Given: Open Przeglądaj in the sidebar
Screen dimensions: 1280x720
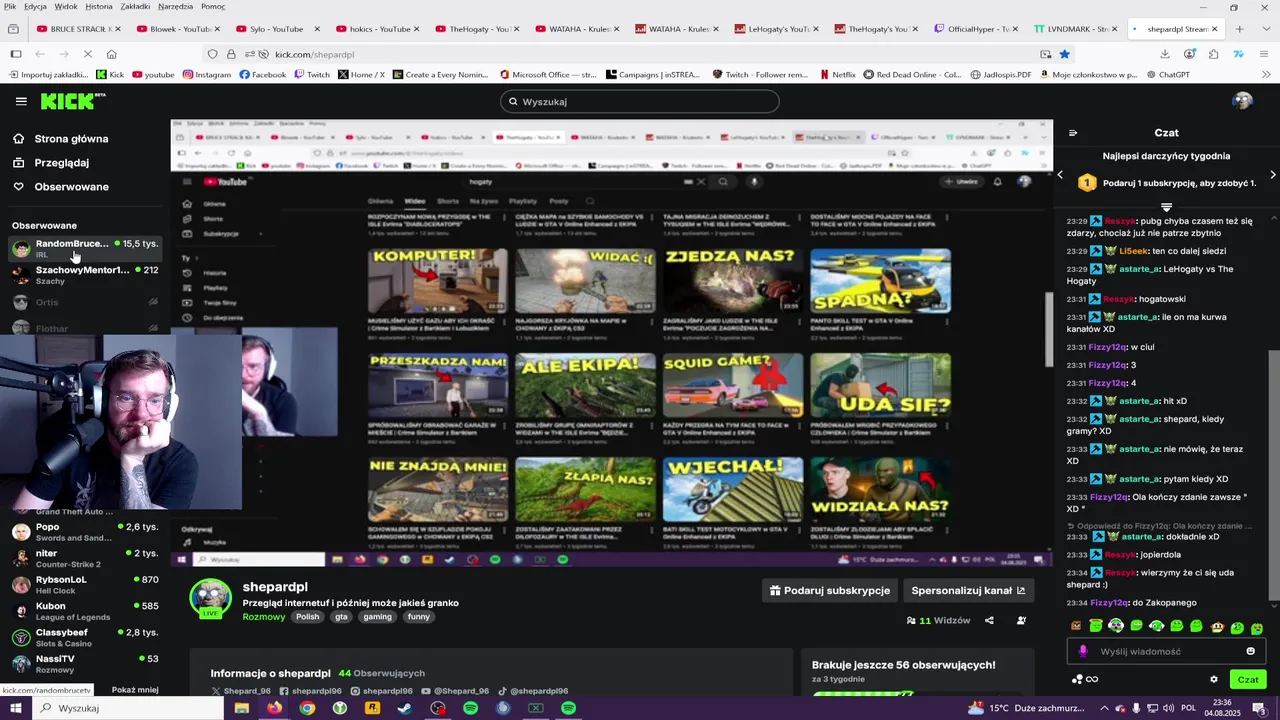Looking at the screenshot, I should [x=61, y=163].
